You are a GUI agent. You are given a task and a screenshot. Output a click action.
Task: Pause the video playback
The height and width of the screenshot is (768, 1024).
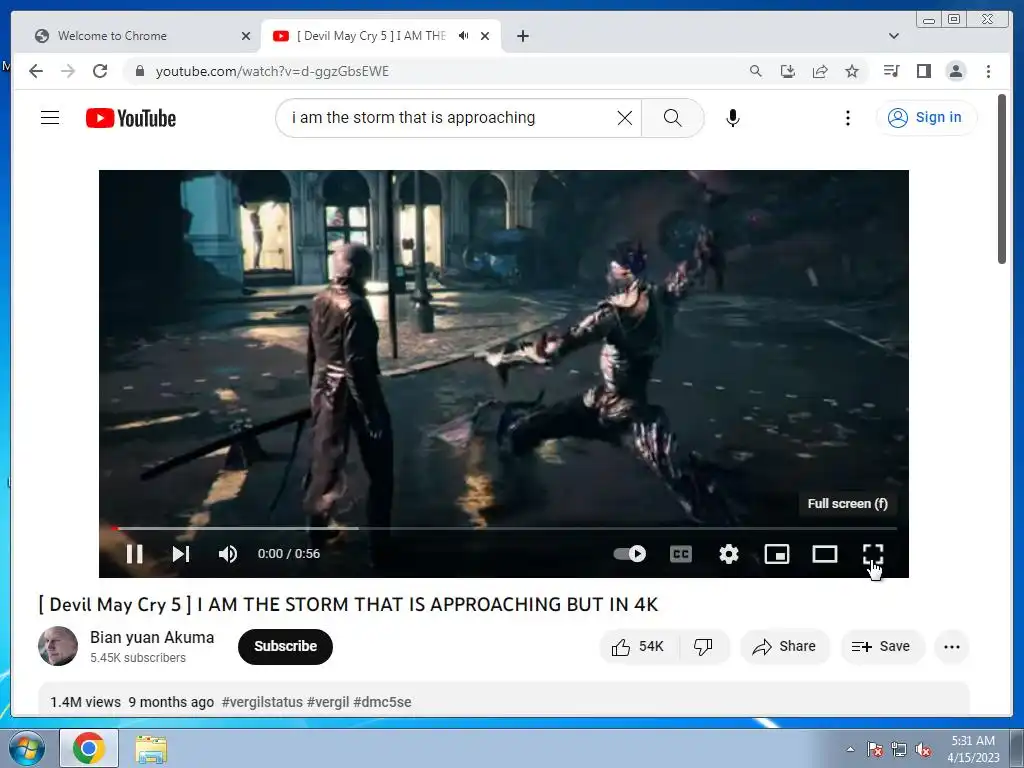pos(135,554)
